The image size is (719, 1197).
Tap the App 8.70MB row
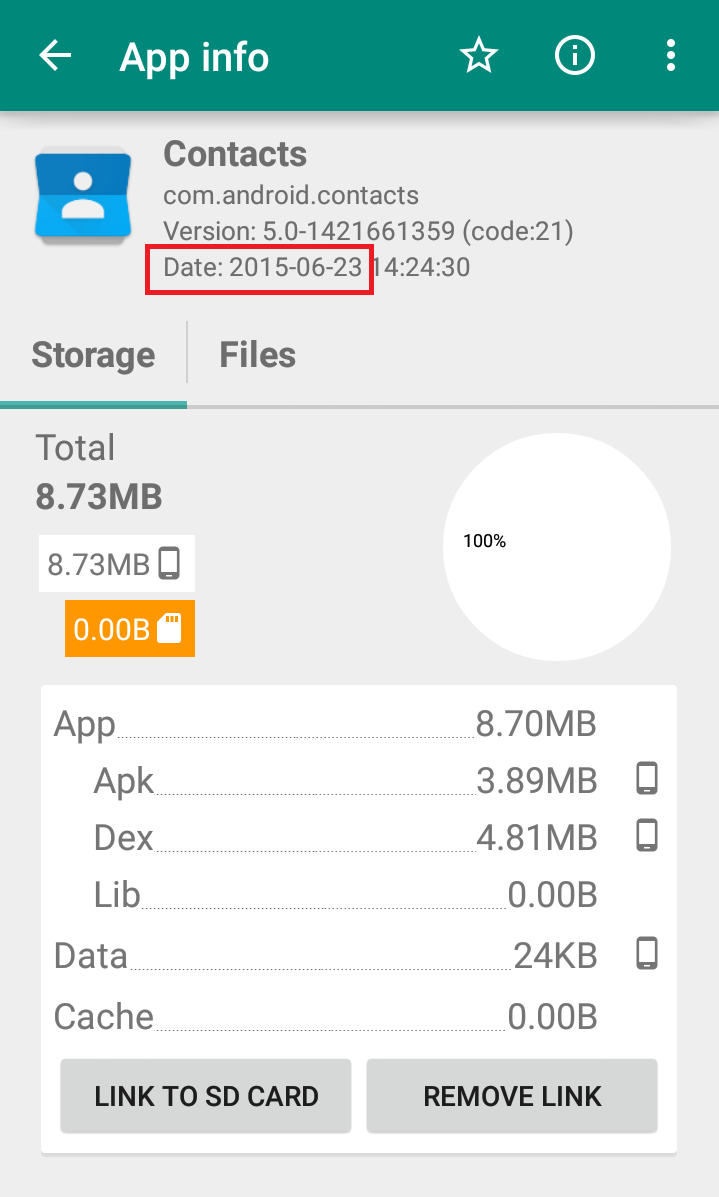tap(325, 723)
